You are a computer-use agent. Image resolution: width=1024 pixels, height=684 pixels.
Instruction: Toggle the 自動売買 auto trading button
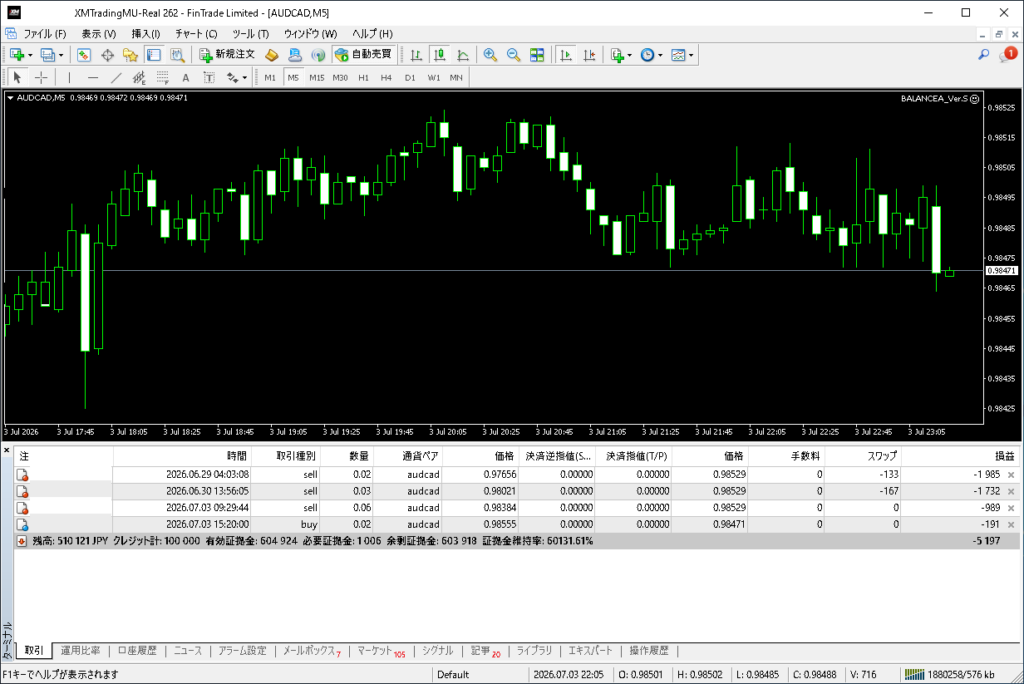(x=363, y=55)
